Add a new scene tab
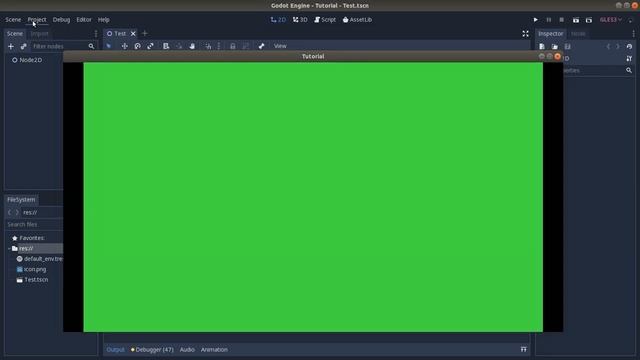This screenshot has height=360, width=640. (x=144, y=33)
